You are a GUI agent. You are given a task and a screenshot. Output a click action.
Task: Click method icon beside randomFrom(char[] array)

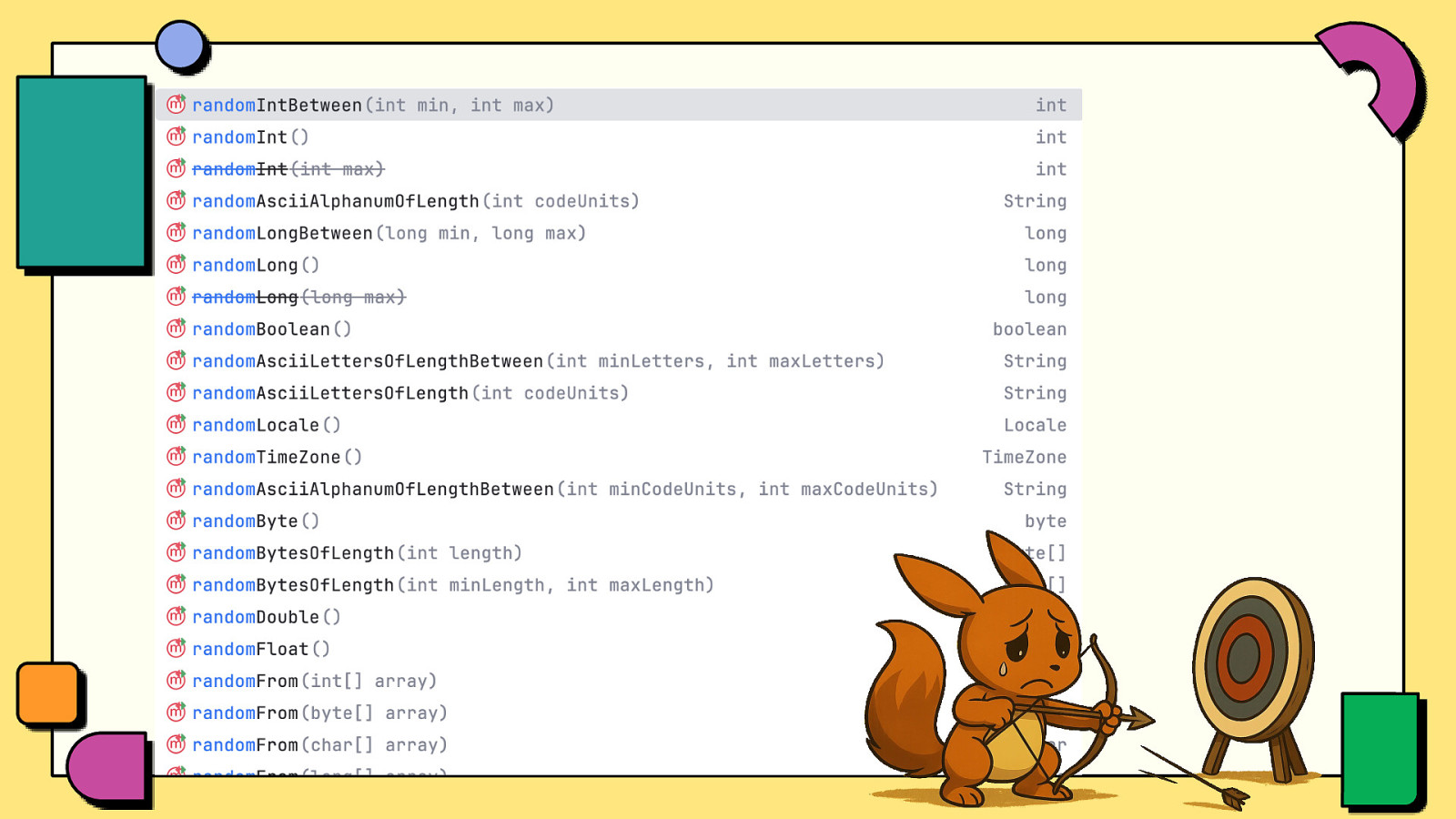pos(176,744)
